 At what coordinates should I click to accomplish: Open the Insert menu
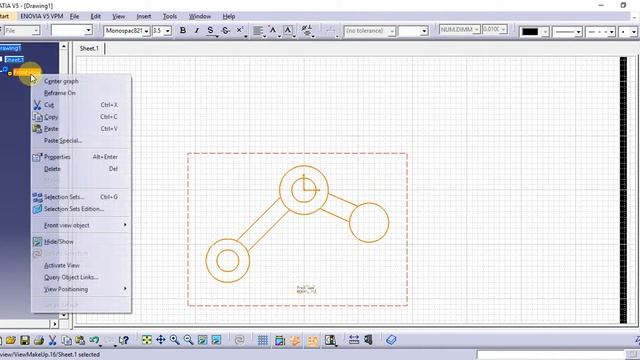click(144, 16)
